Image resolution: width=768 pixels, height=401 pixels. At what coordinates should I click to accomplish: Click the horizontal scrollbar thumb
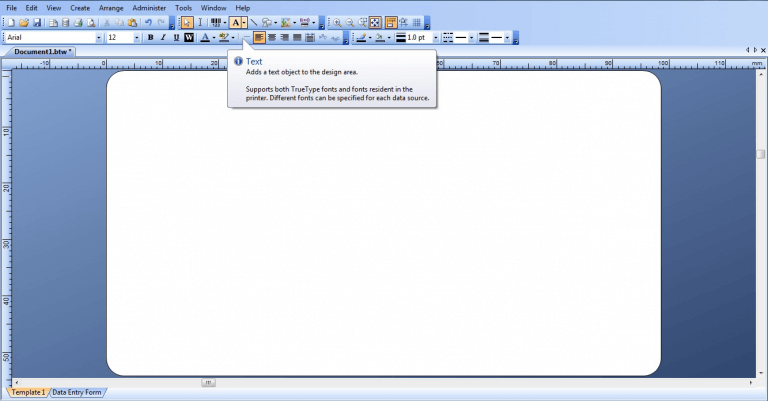tap(209, 382)
